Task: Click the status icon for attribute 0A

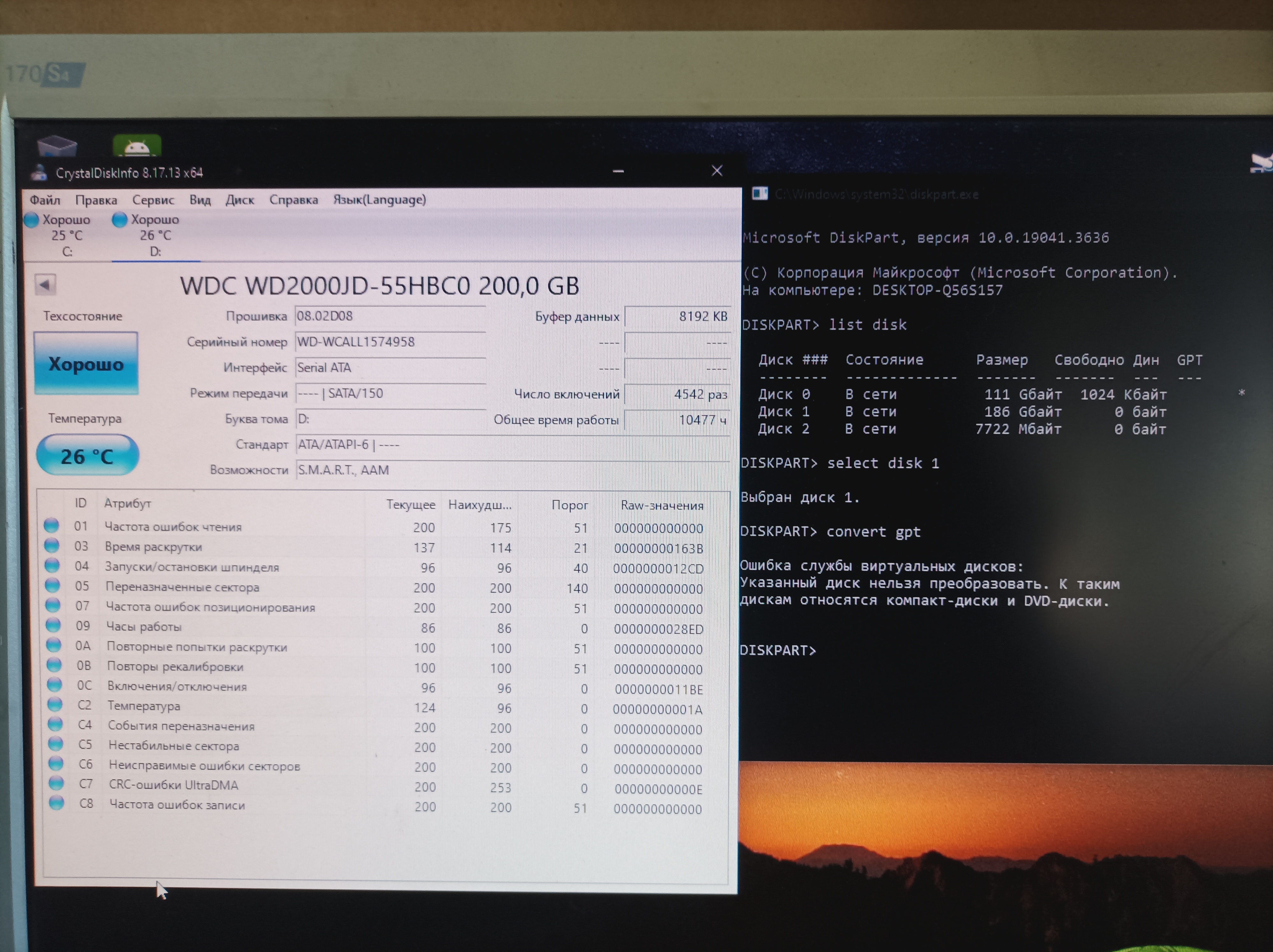Action: pyautogui.click(x=53, y=645)
